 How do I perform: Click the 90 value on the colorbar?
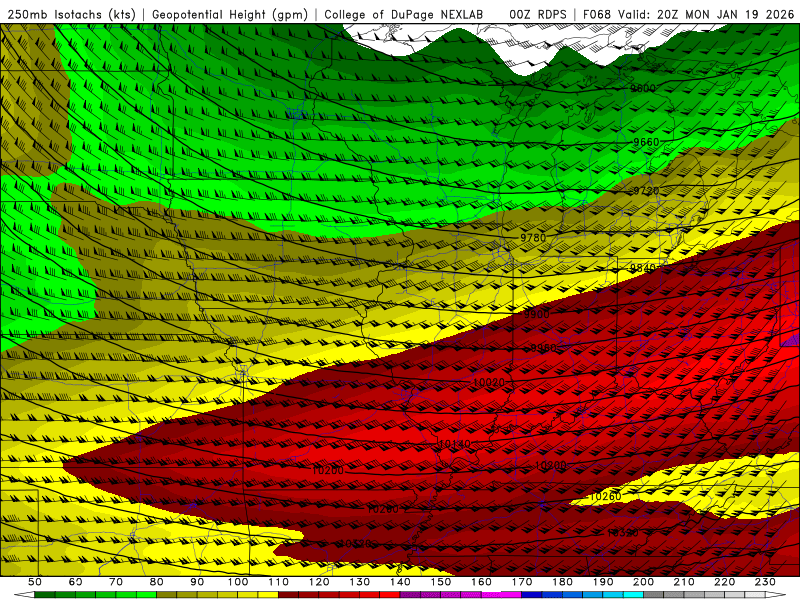(197, 582)
